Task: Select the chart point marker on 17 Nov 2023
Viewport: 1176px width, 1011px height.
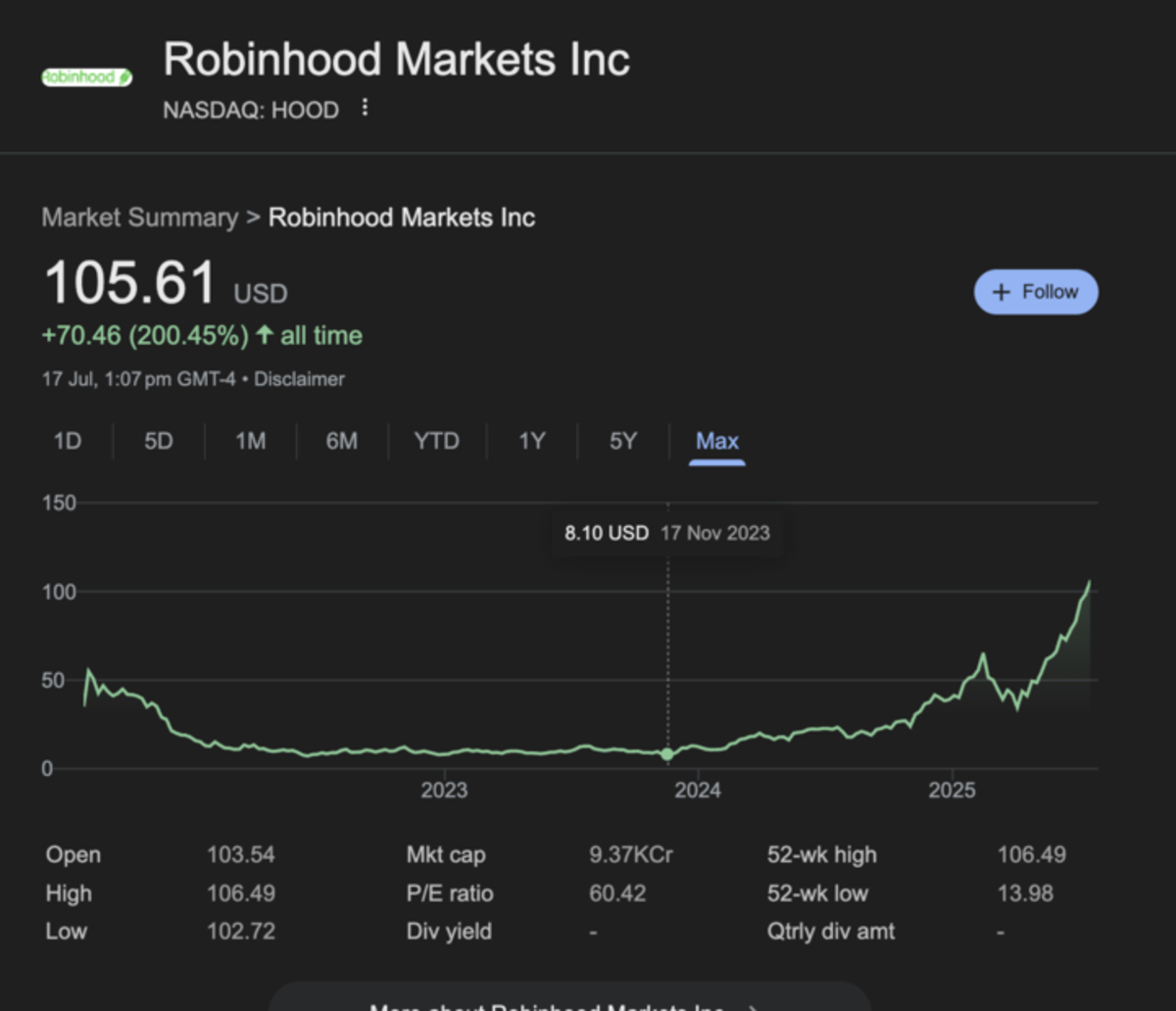Action: click(667, 753)
